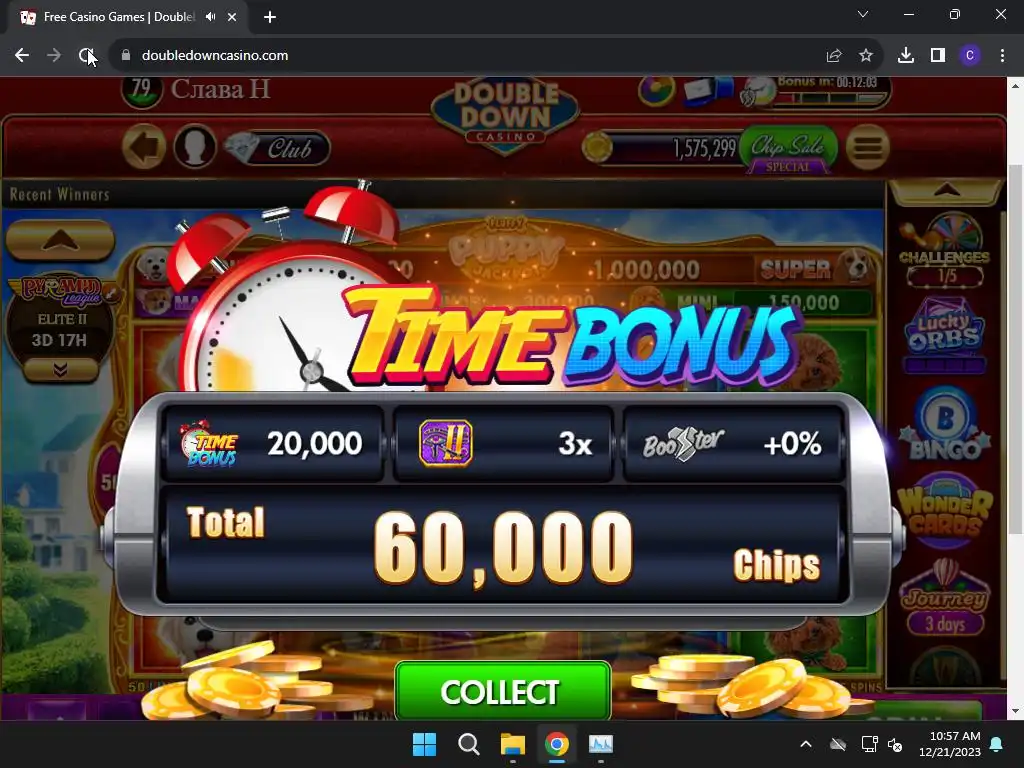Collect the Time Bonus chips
Screen dimensions: 1024x768
tap(502, 691)
